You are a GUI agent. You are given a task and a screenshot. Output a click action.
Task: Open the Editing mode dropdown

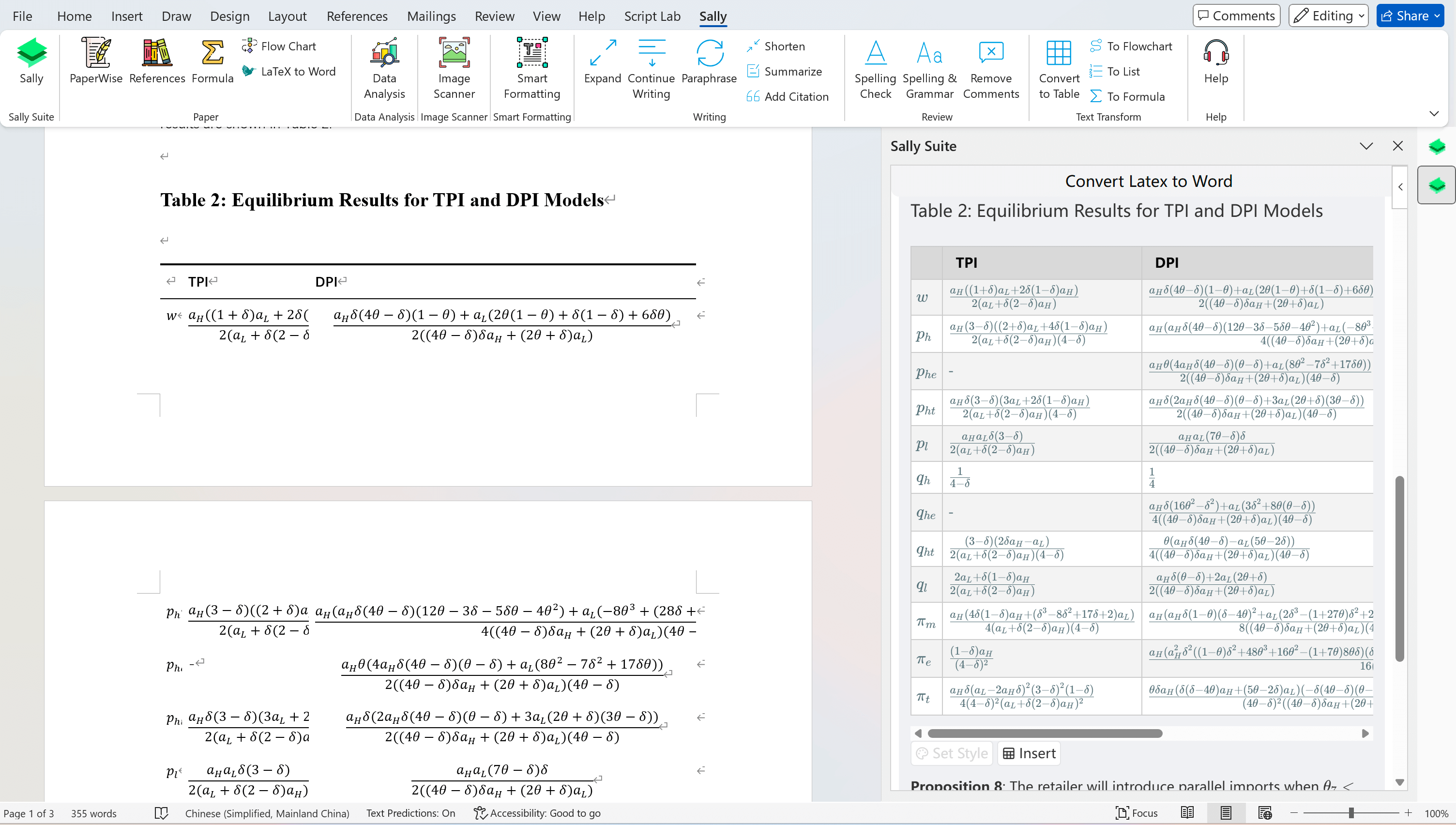[x=1329, y=16]
